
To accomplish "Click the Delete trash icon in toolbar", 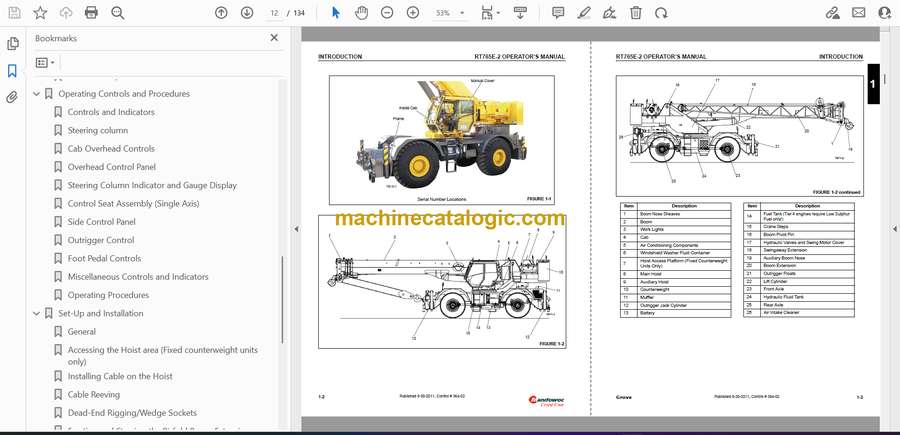I will point(636,13).
